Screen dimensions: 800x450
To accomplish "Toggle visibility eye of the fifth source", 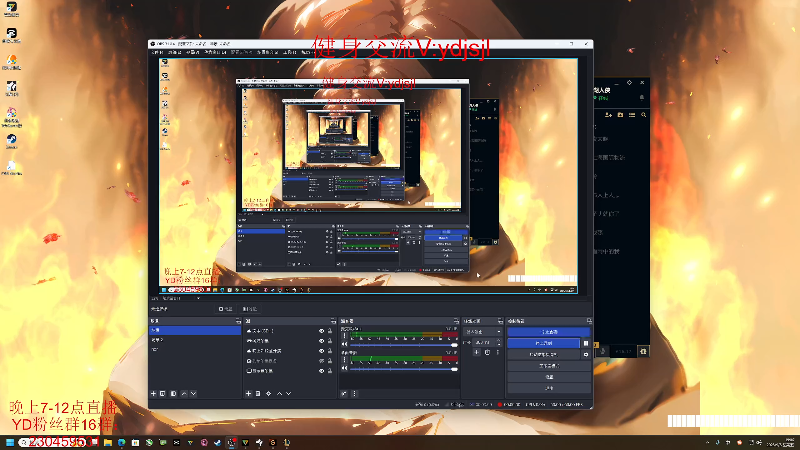I will [x=321, y=371].
